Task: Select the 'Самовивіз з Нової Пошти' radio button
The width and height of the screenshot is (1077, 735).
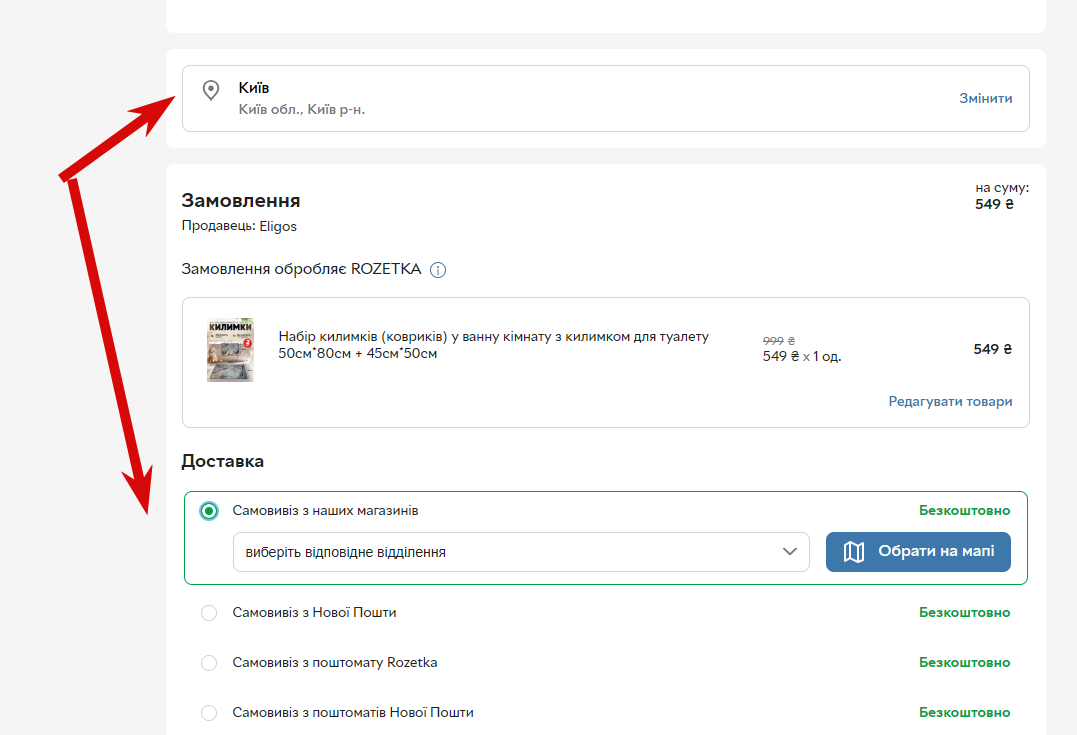Action: point(209,613)
